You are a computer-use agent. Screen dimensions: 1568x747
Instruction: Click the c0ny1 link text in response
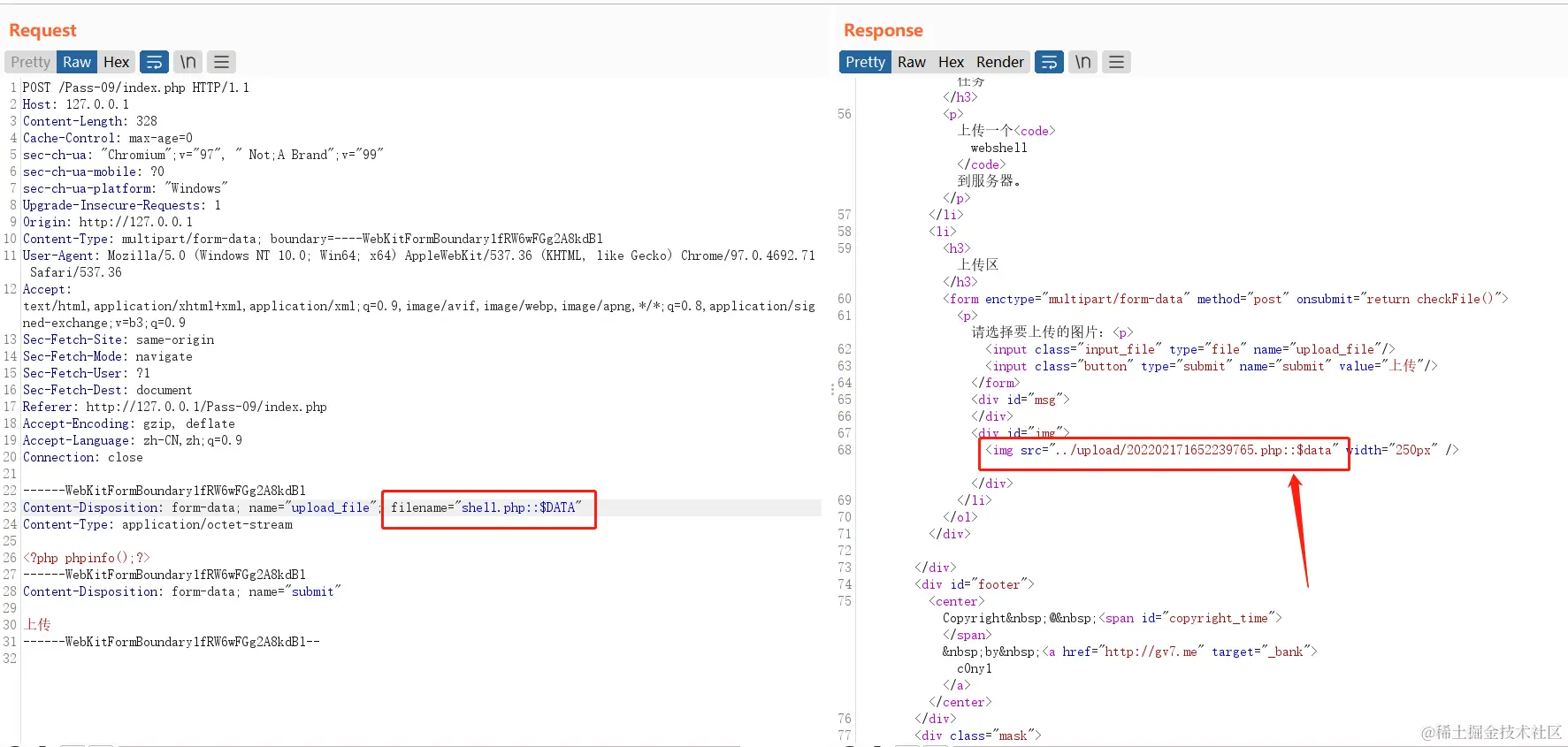click(x=975, y=668)
